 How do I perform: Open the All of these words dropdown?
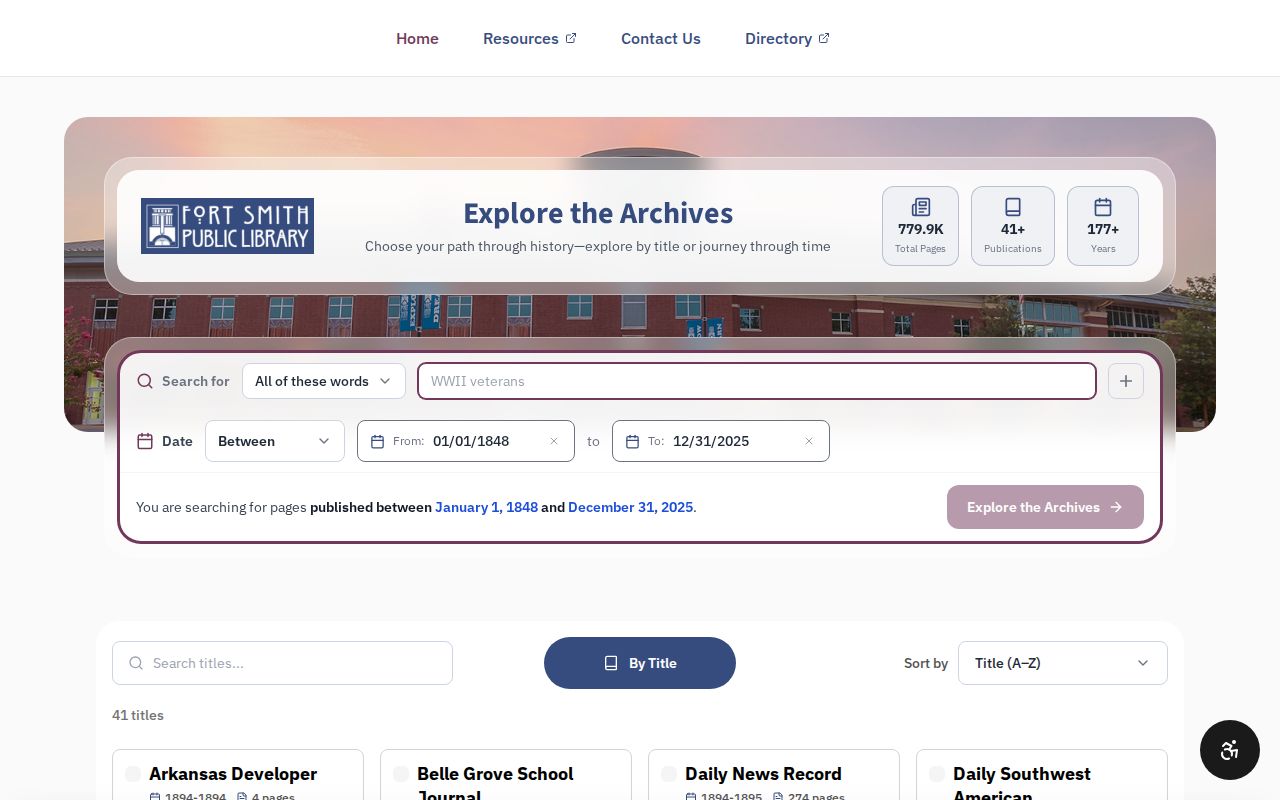pos(324,381)
